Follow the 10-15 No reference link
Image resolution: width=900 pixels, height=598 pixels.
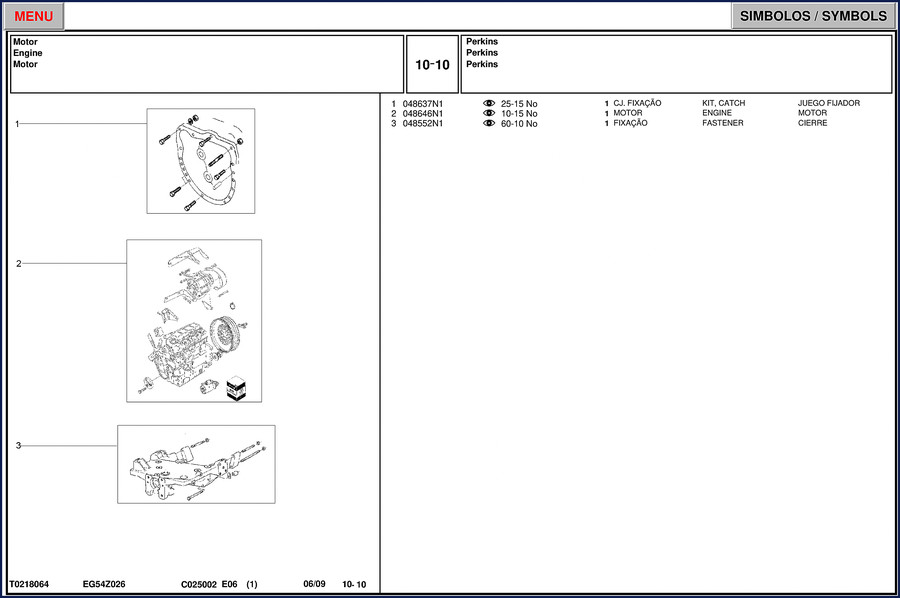click(519, 114)
